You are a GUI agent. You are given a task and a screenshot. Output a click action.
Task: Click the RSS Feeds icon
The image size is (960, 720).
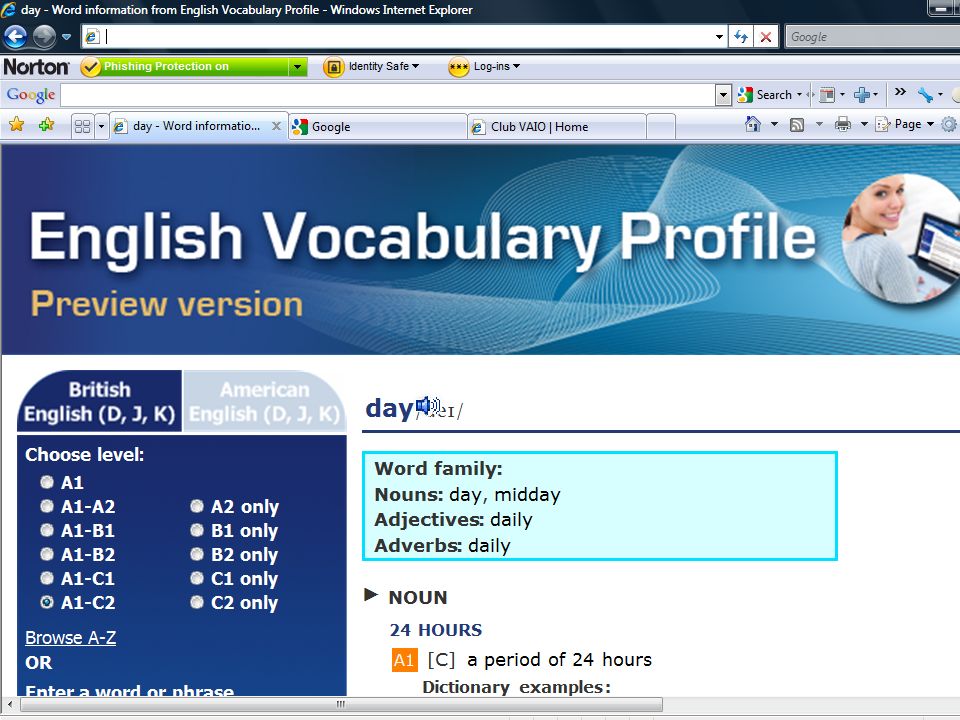click(797, 125)
